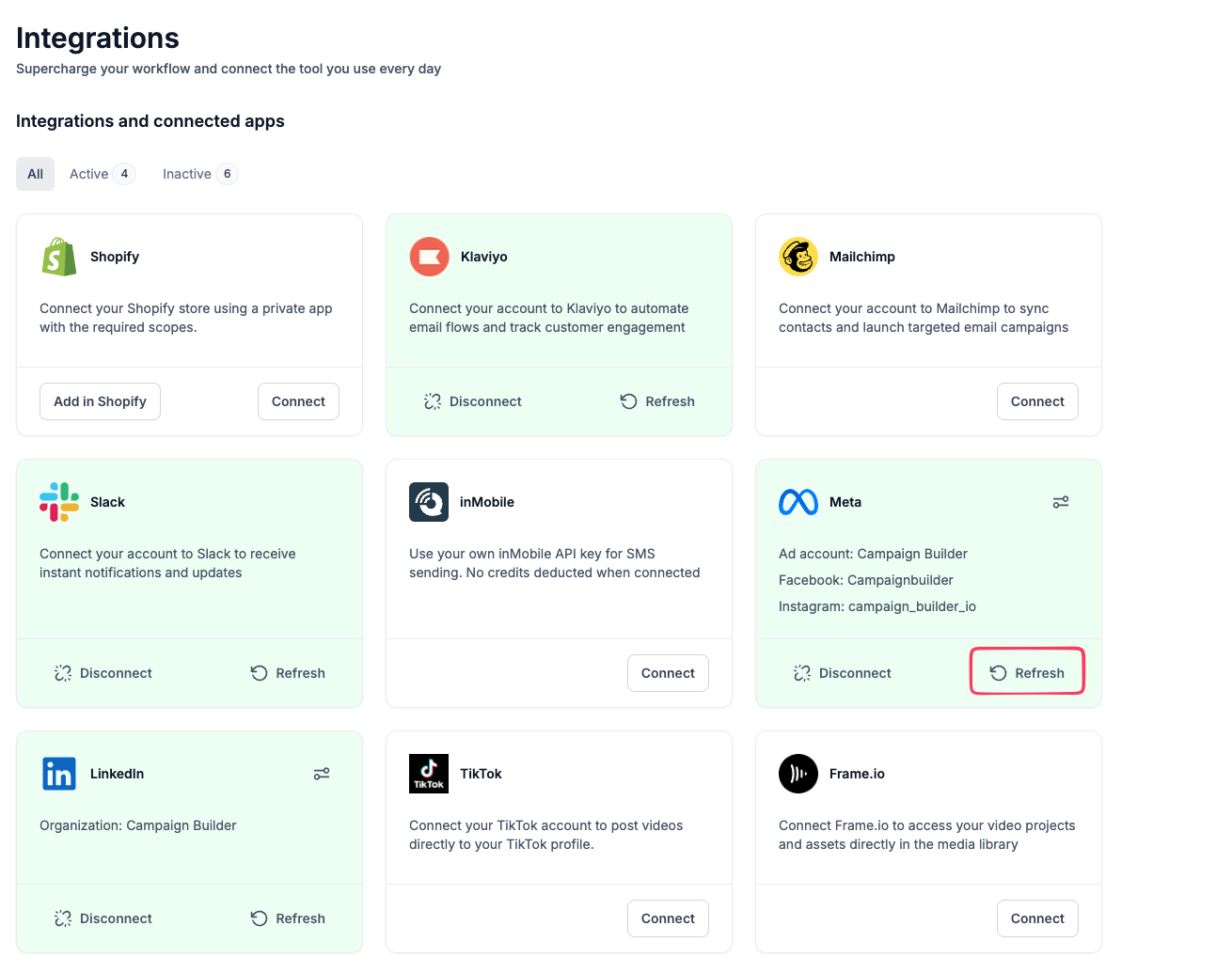Image resolution: width=1232 pixels, height=973 pixels.
Task: Click the Mailchimp monkey logo
Action: pyautogui.click(x=798, y=257)
